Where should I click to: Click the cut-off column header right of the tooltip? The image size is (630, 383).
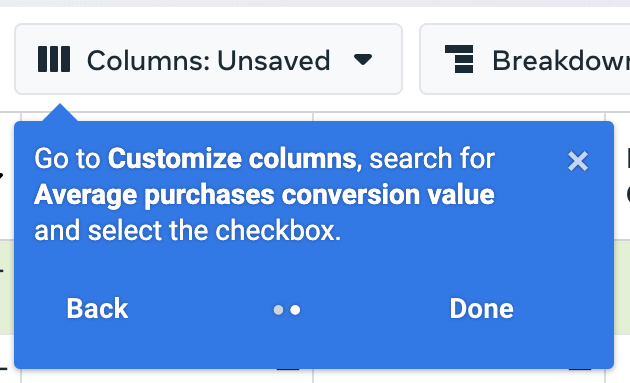click(622, 176)
